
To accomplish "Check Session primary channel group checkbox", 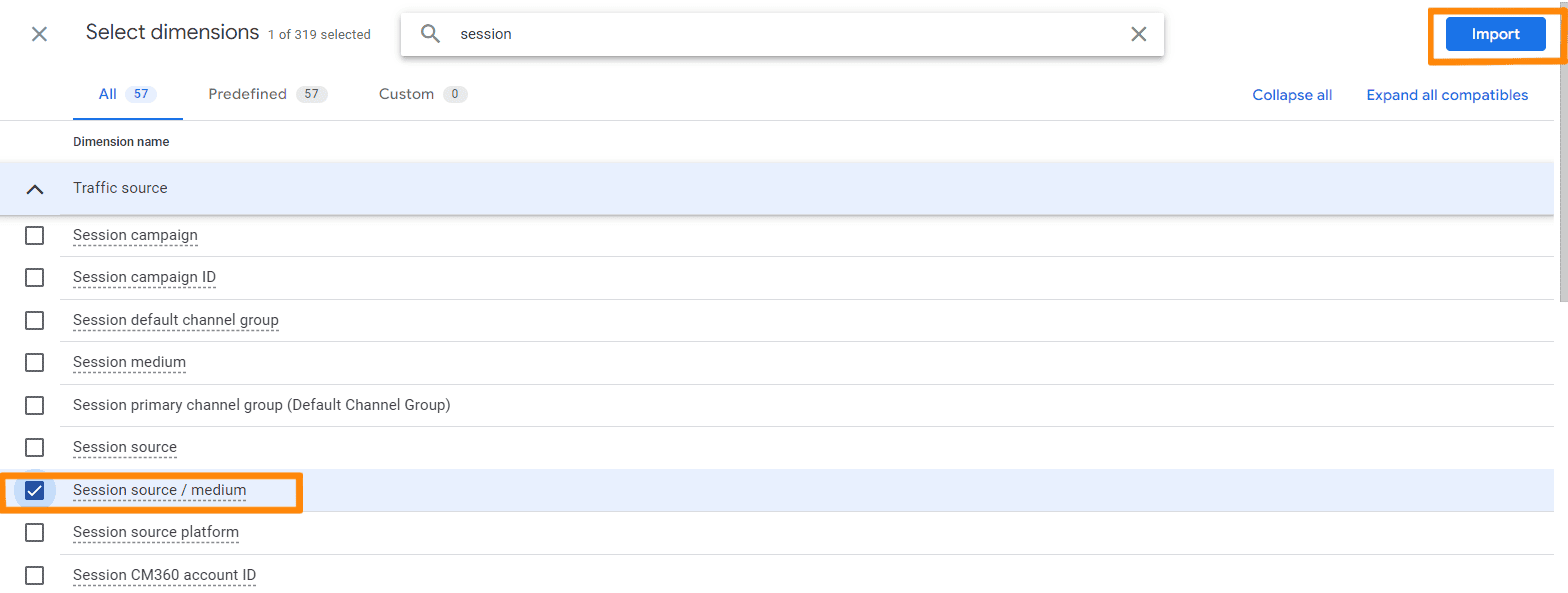I will coord(34,405).
